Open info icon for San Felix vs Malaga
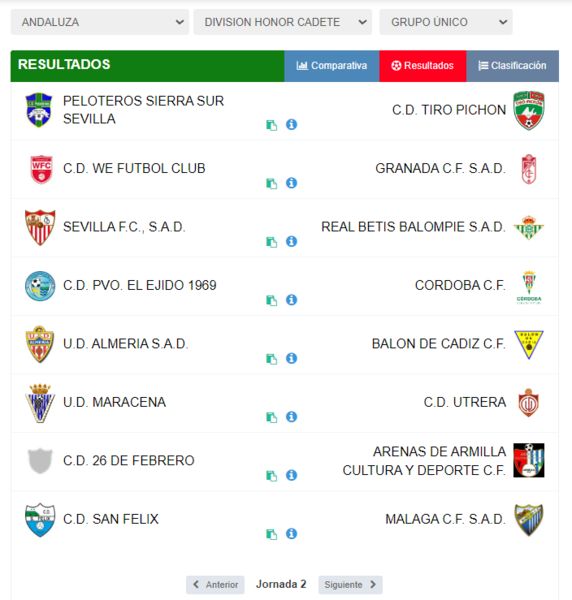572x600 pixels. (x=292, y=533)
